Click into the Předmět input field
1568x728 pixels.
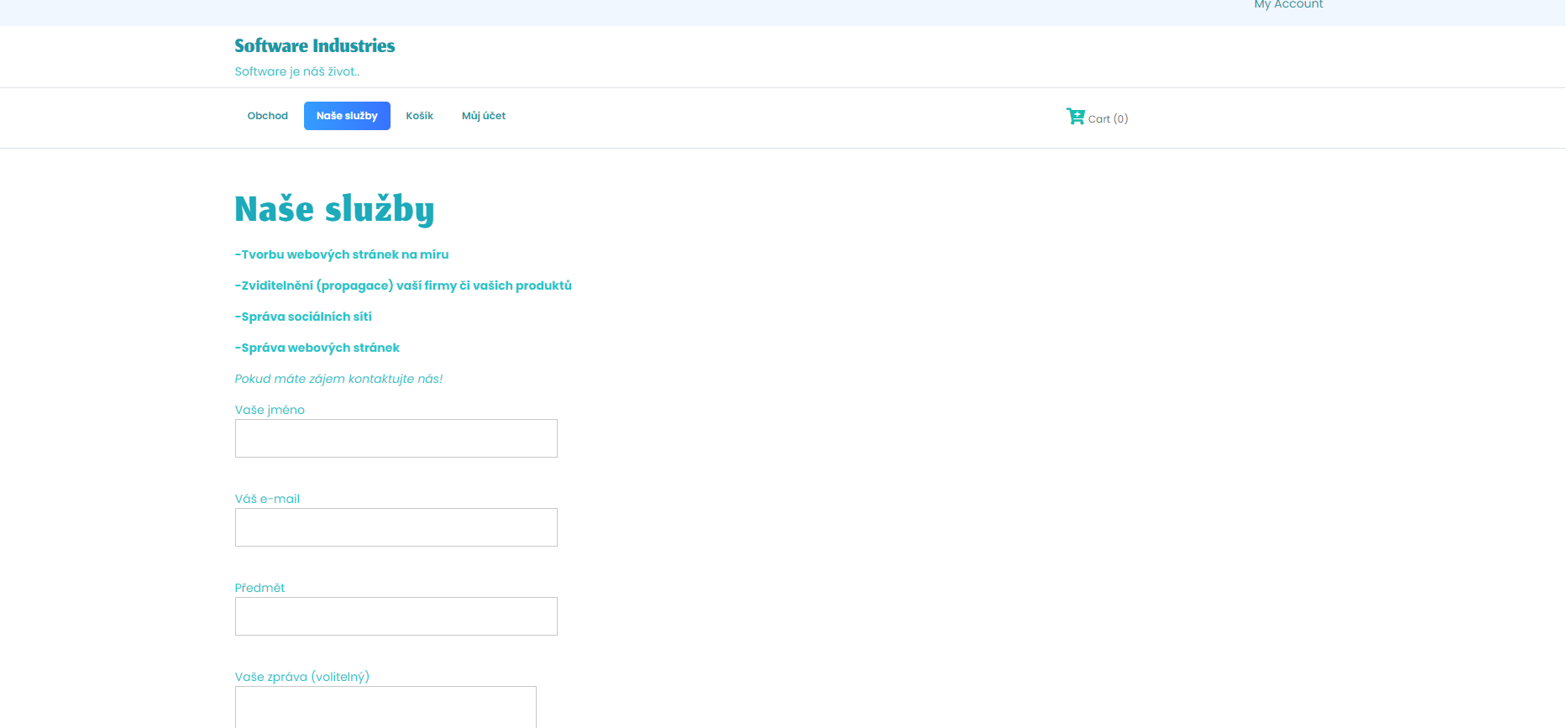[396, 616]
